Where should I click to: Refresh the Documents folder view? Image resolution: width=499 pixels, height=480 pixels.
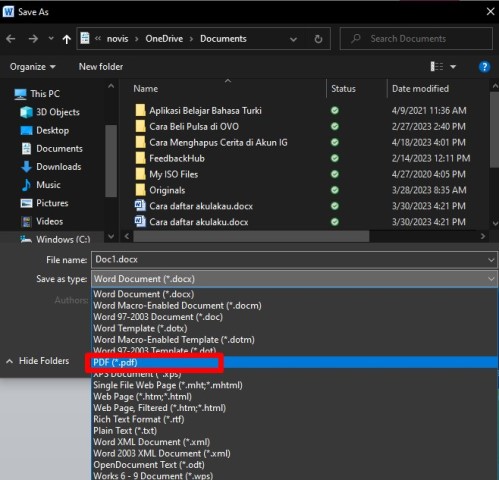(318, 39)
